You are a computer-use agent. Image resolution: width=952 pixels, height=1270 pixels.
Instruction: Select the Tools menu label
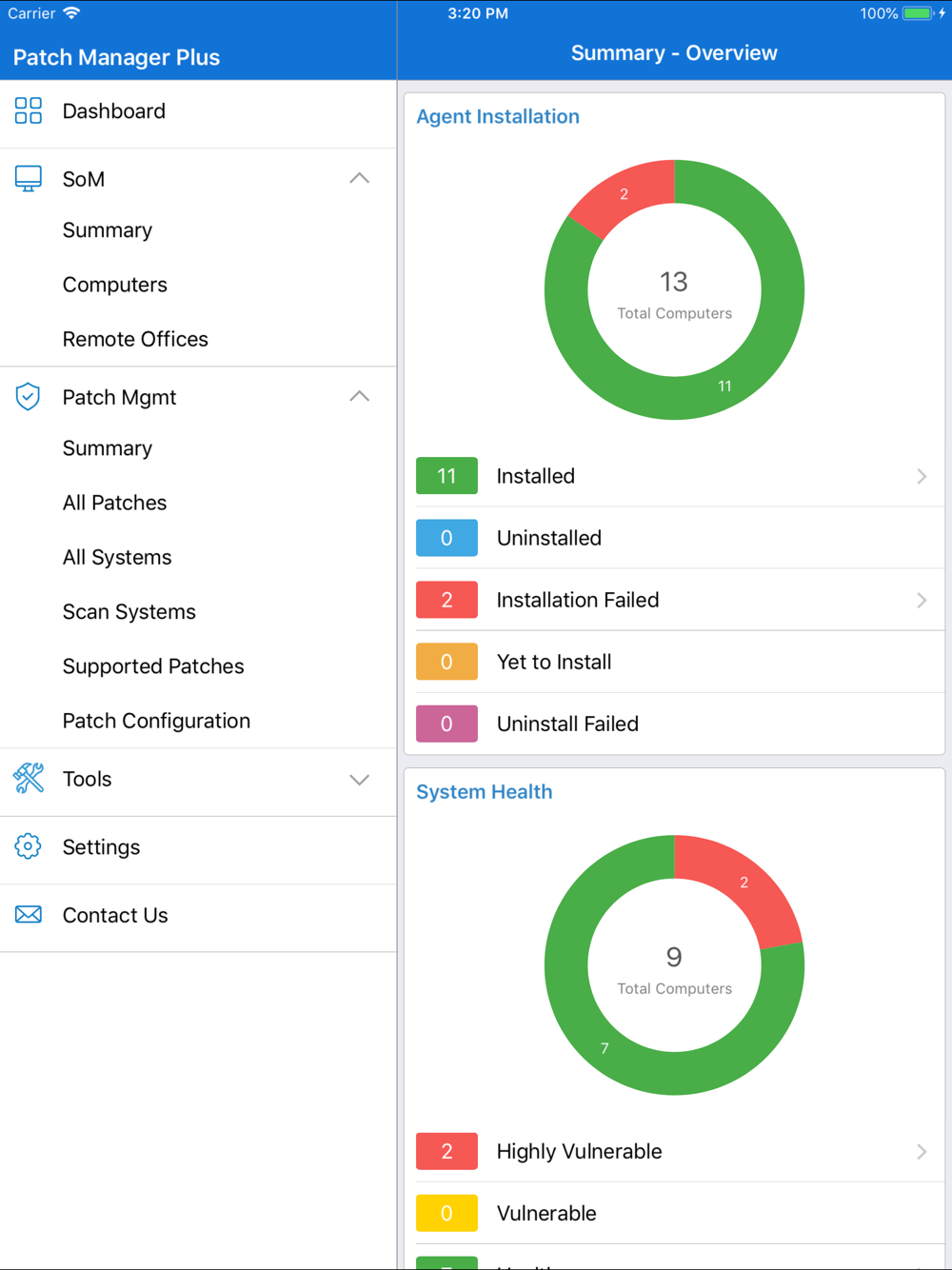(x=87, y=779)
